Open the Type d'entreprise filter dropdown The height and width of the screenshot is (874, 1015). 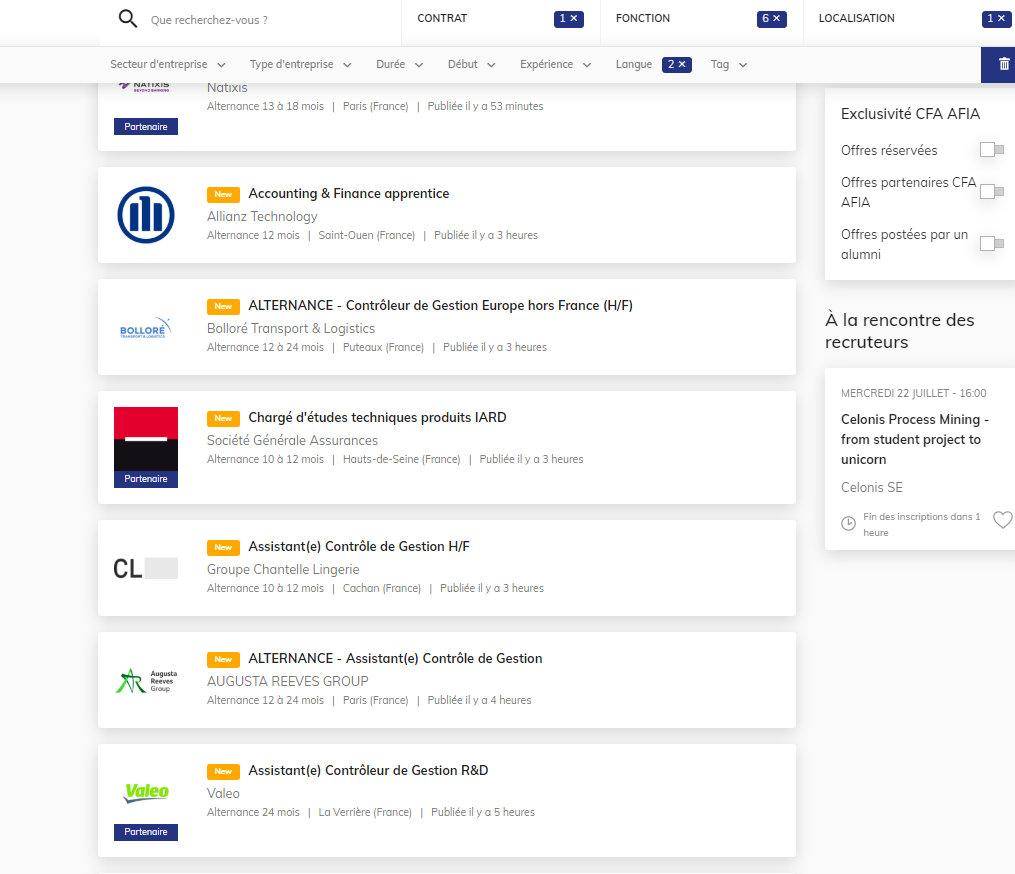point(300,65)
